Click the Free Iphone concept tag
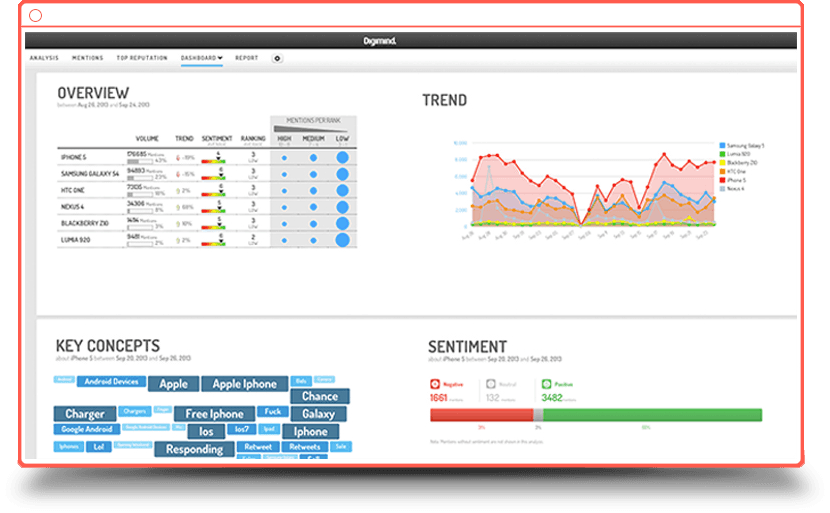 pyautogui.click(x=214, y=413)
